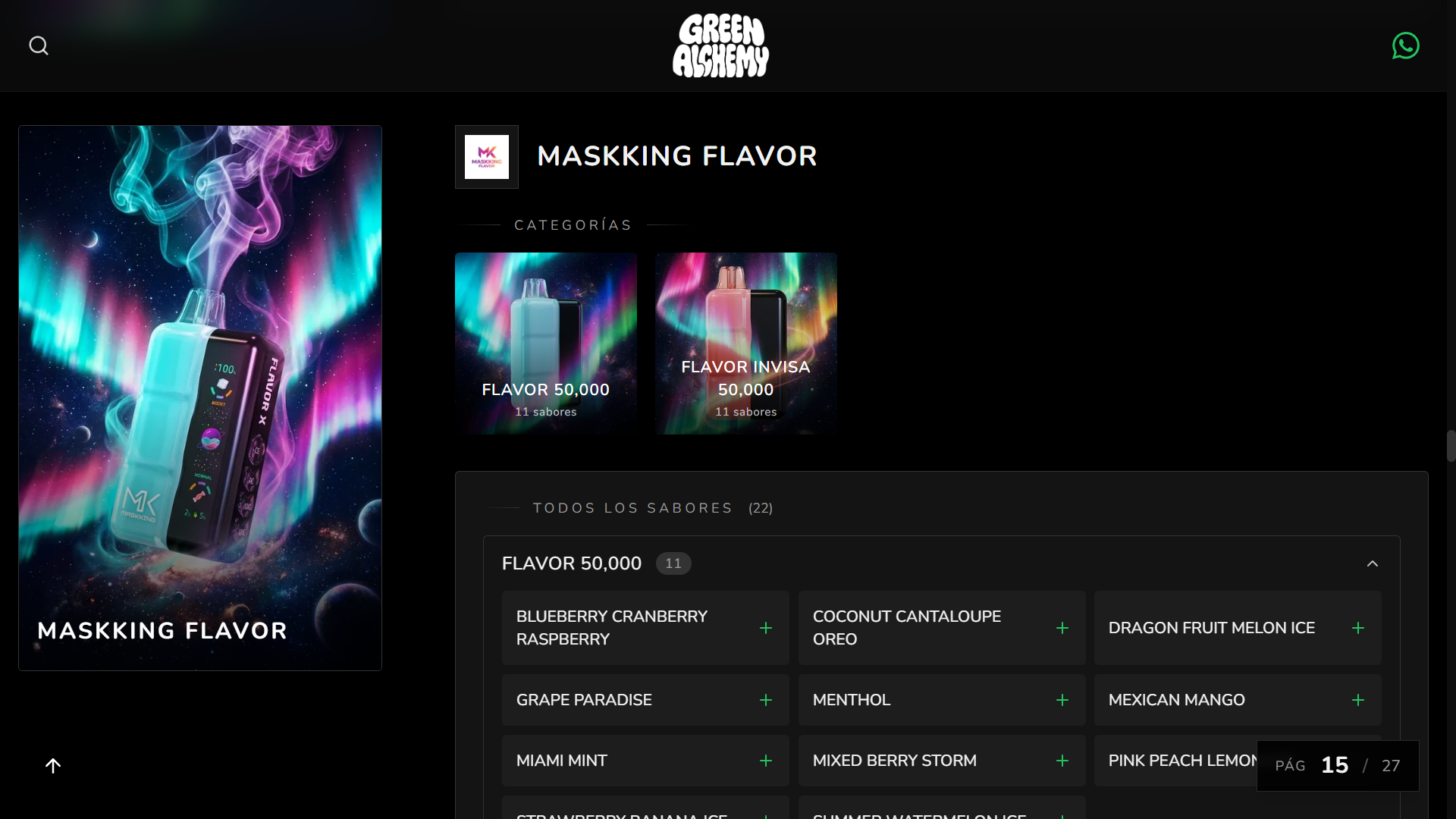Click the scroll-to-top arrow icon
Image resolution: width=1456 pixels, height=819 pixels.
(53, 766)
